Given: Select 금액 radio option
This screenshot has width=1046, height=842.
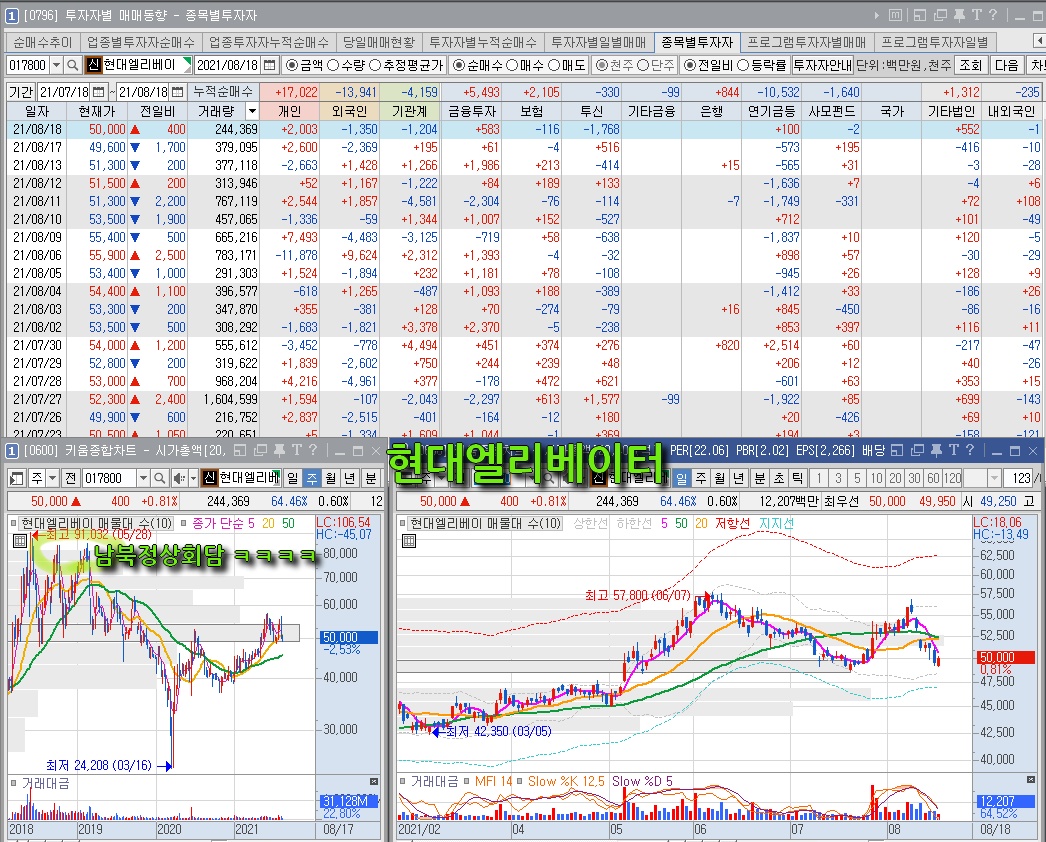Looking at the screenshot, I should coord(304,65).
